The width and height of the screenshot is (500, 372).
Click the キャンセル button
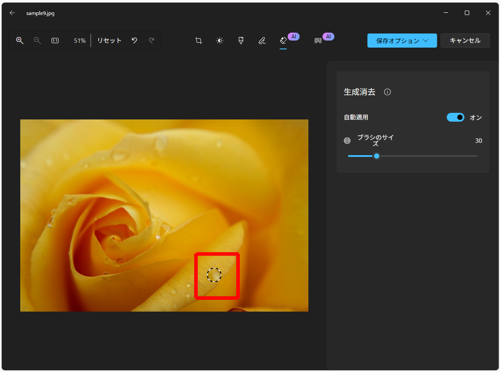(x=465, y=41)
